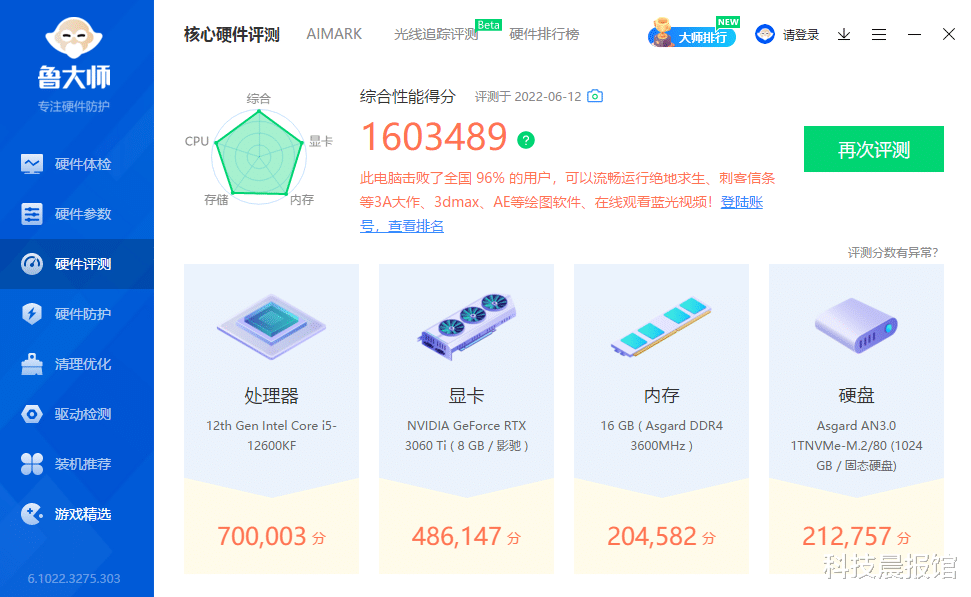Click the overall score 1603489
The image size is (971, 597).
tap(433, 137)
